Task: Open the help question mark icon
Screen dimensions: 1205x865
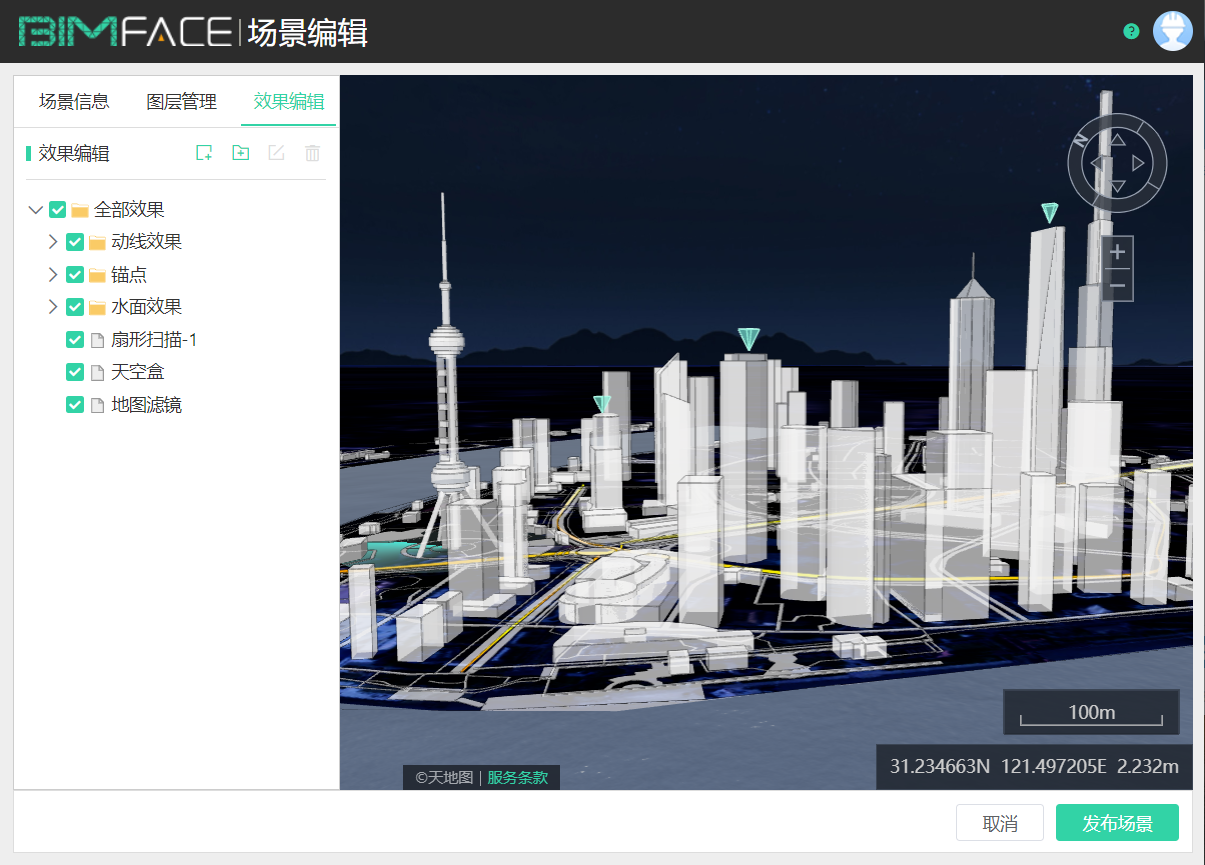Action: 1131,31
